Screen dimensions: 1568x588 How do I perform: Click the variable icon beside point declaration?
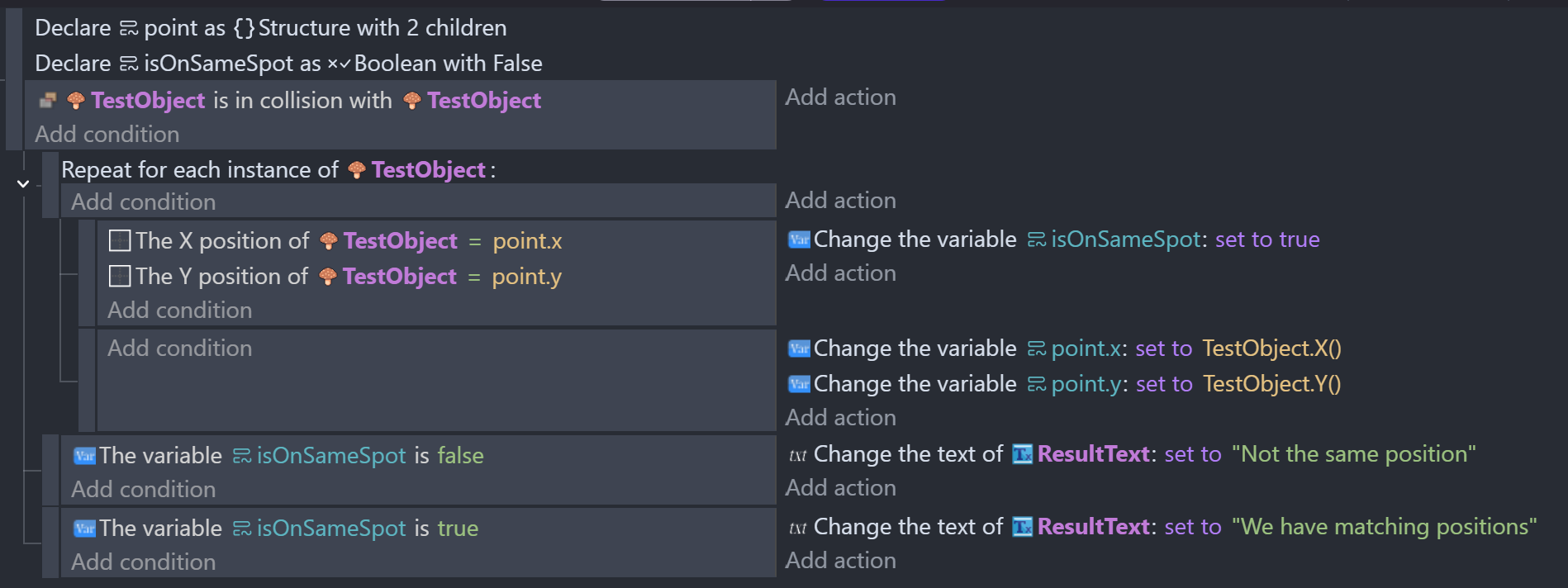pos(129,29)
